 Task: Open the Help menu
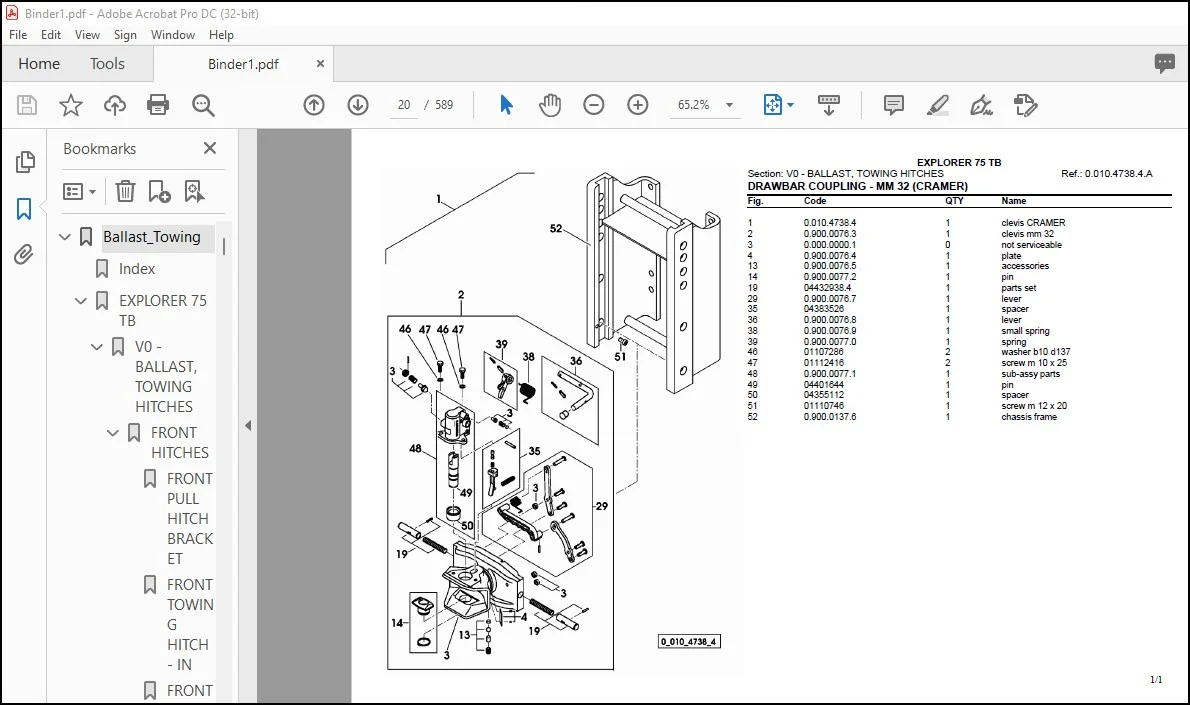(x=222, y=35)
